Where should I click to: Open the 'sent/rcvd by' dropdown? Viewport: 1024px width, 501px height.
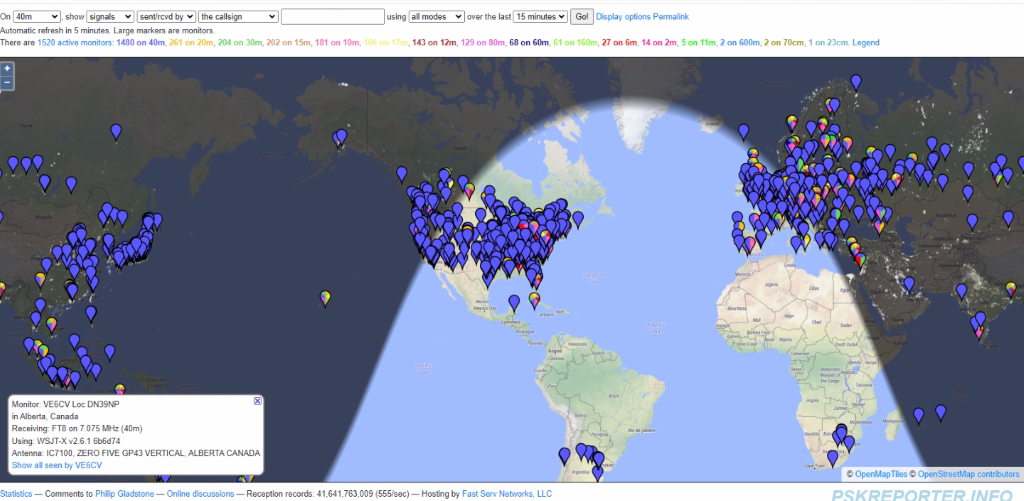coord(165,17)
